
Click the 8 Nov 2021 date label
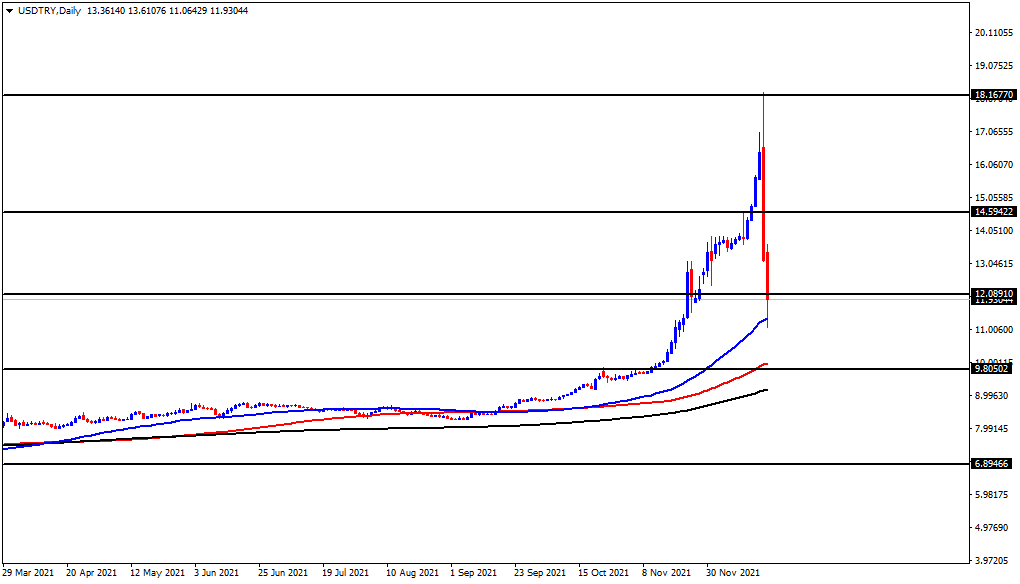[667, 573]
